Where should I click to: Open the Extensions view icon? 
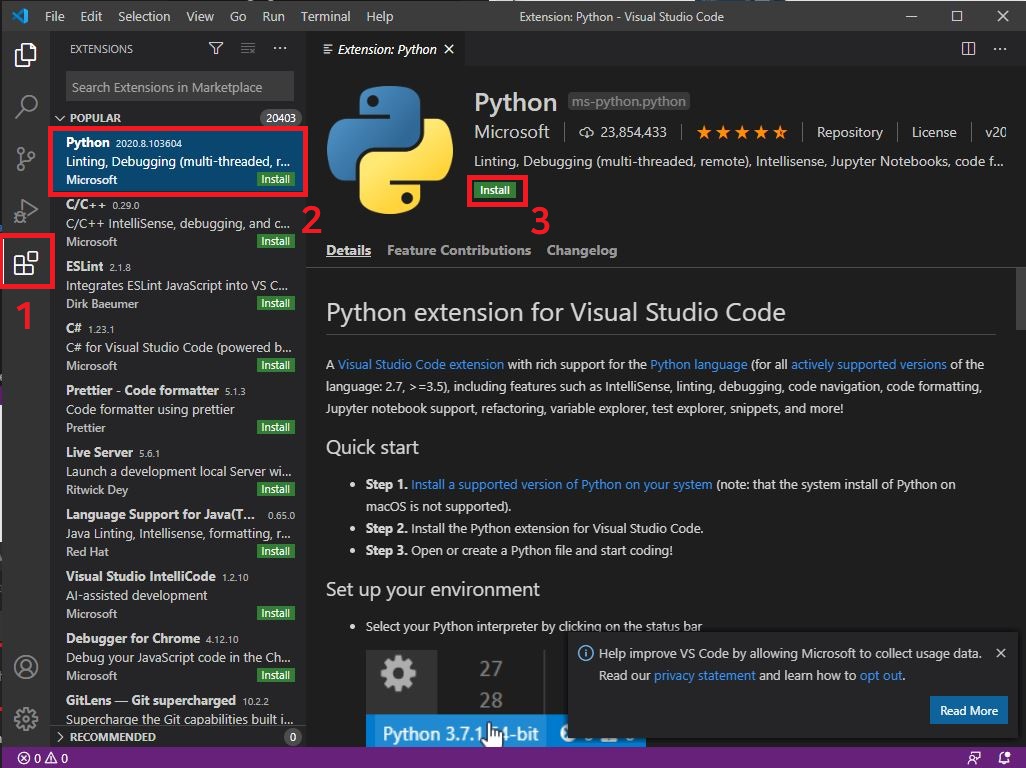pyautogui.click(x=26, y=263)
